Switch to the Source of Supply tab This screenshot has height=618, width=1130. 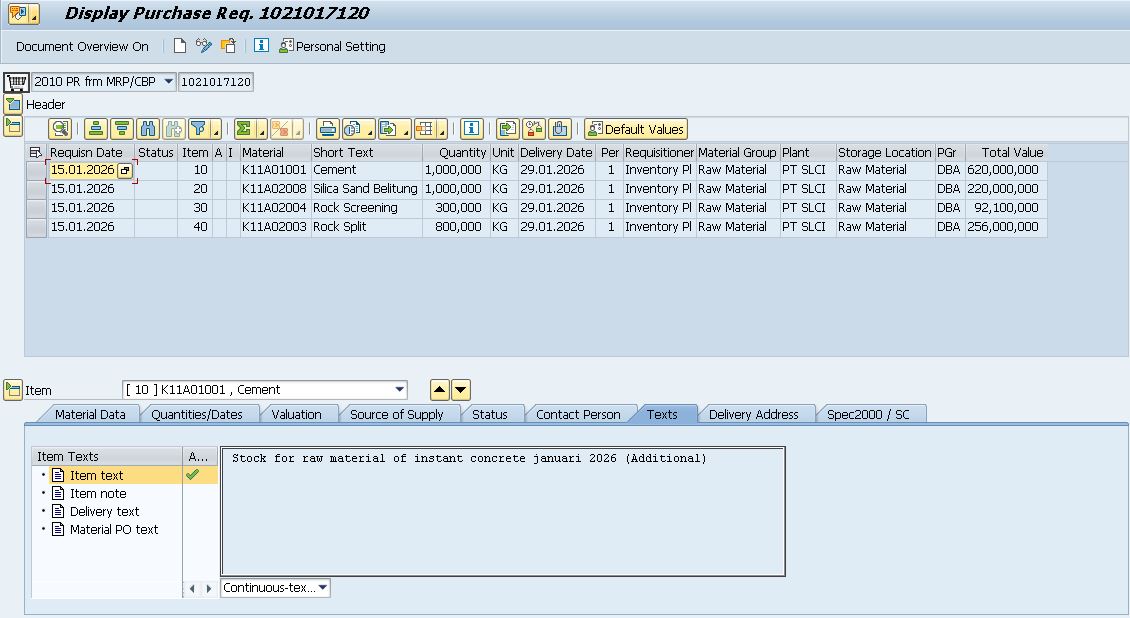[x=396, y=414]
